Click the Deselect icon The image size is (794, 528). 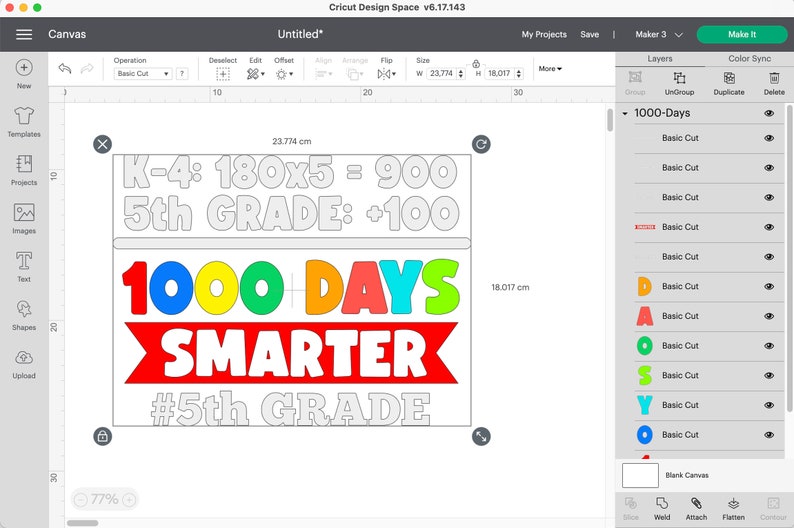click(223, 74)
